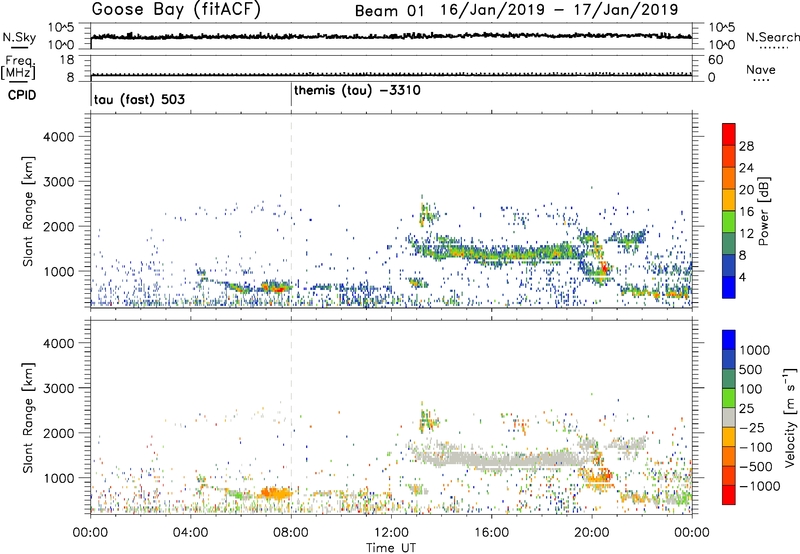Screen dimensions: 800x554
Task: Click the 'themis (tau) -3310' CPID text
Action: tap(357, 91)
